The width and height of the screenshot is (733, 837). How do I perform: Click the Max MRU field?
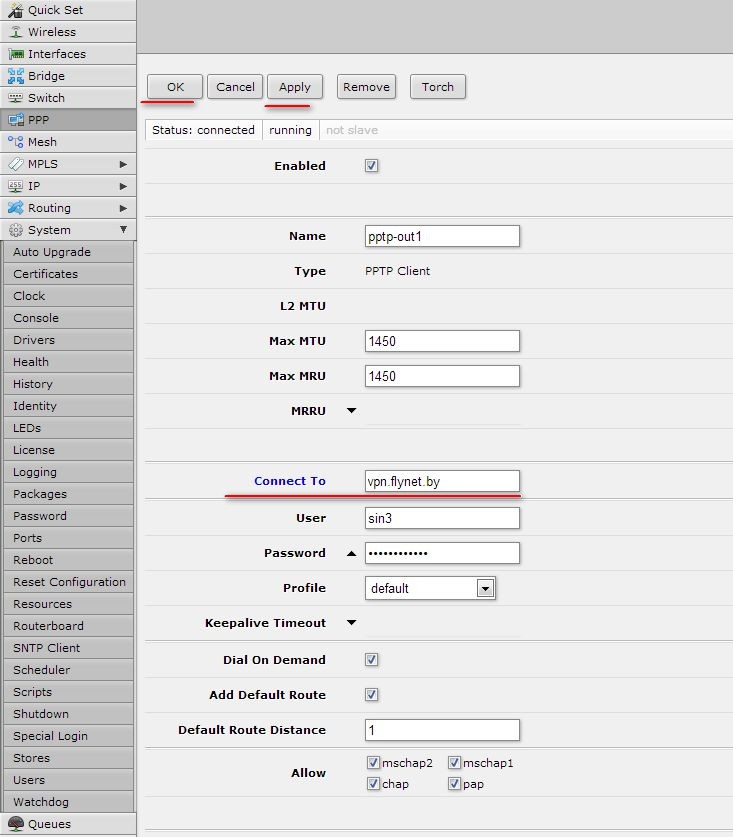442,376
